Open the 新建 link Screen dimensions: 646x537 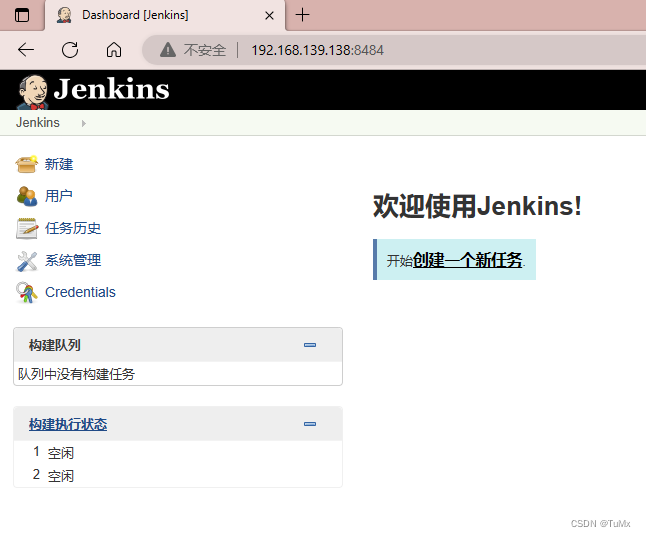coord(59,164)
